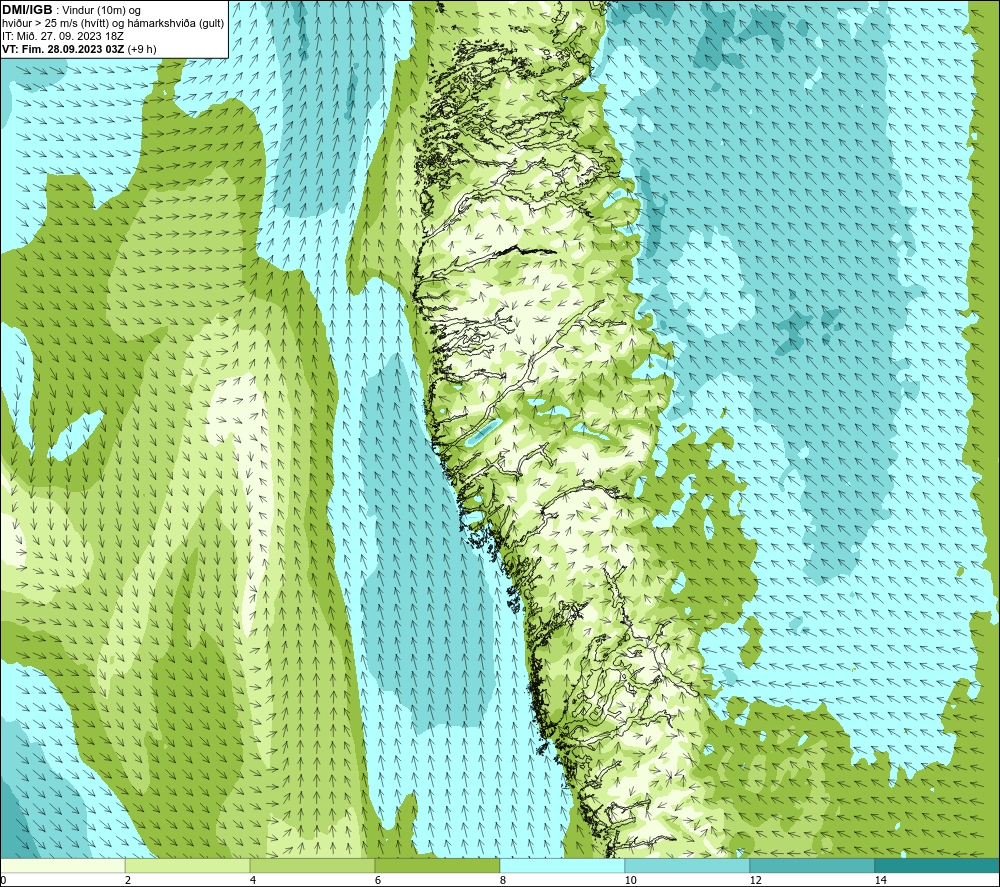Click the legend scale label '14'
Viewport: 1000px width, 887px height.
coord(881,880)
